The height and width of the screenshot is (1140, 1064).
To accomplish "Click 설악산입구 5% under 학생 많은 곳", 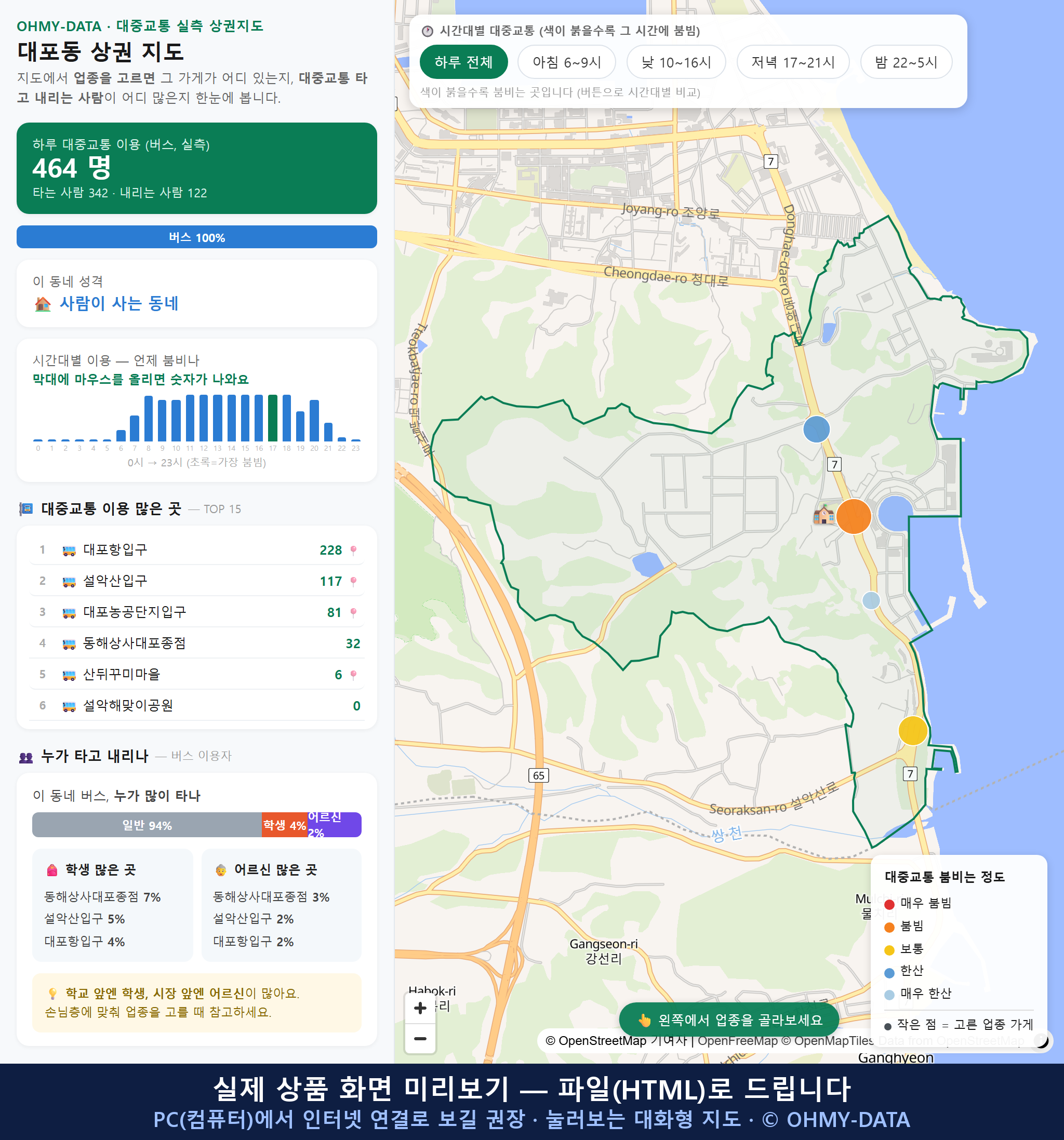I will [84, 919].
